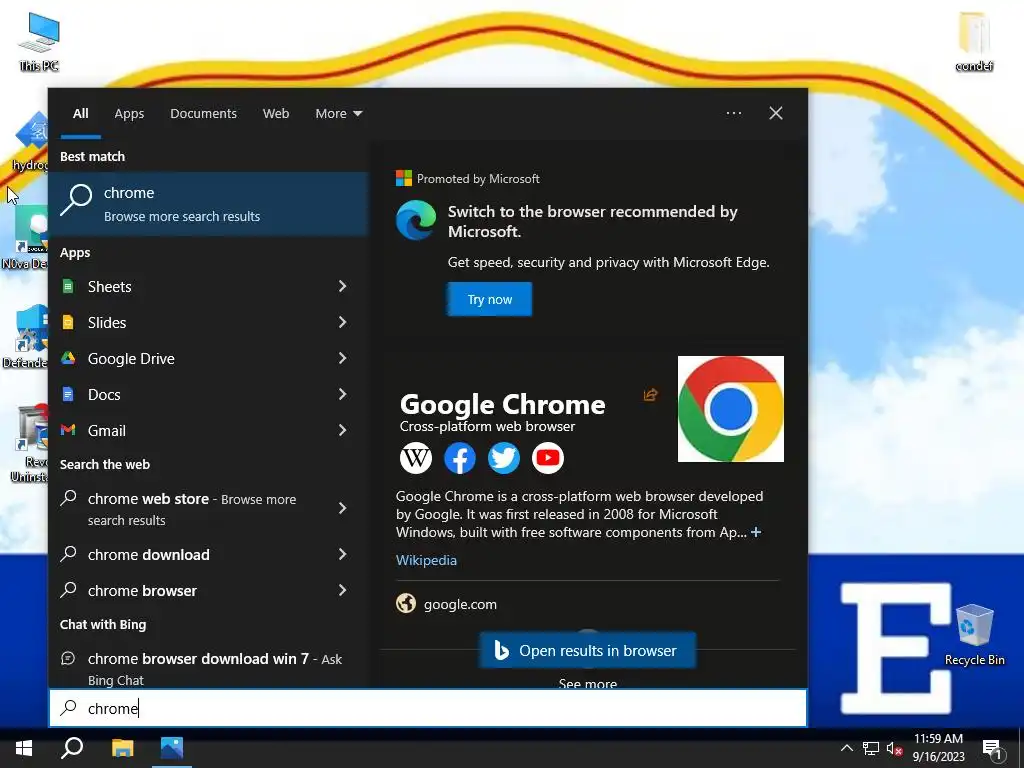Open the google.com link
1024x768 pixels.
click(460, 605)
